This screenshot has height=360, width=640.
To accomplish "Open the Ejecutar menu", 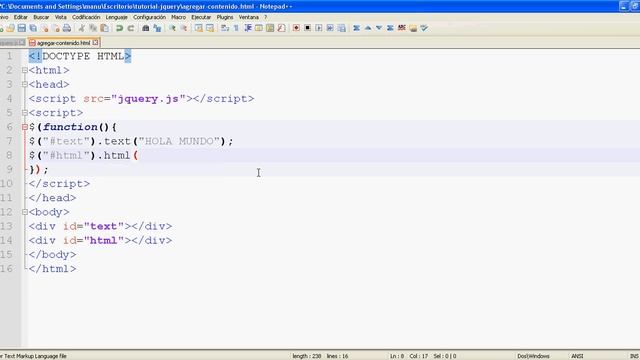I will click(201, 17).
